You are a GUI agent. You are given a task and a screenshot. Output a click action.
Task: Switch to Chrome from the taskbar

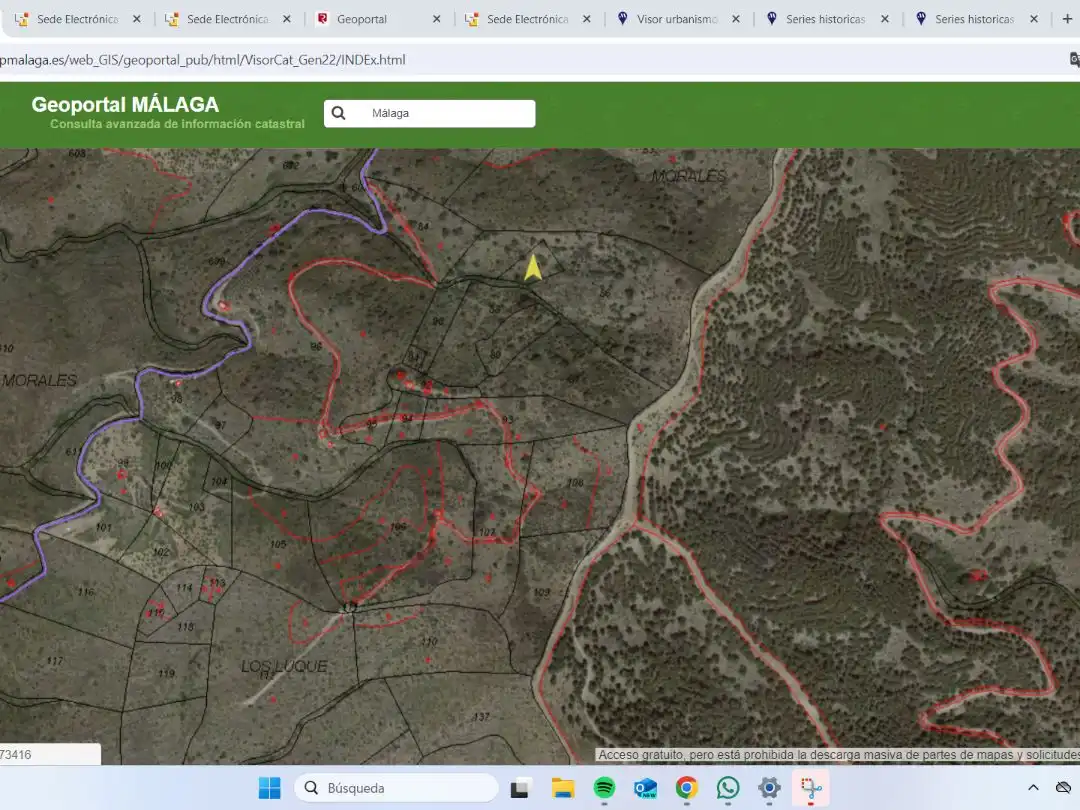click(687, 788)
